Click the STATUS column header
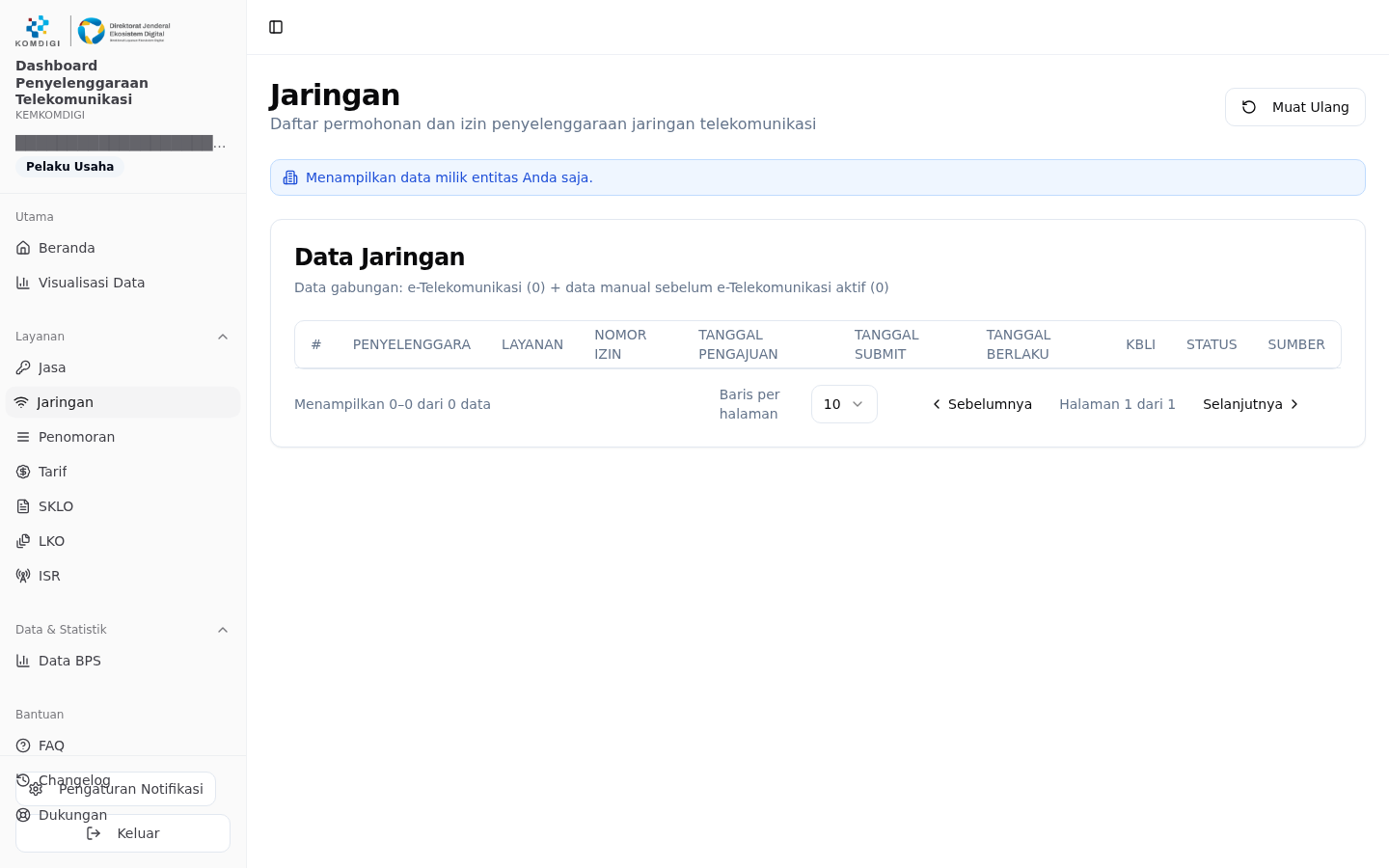The image size is (1389, 868). pos(1212,344)
